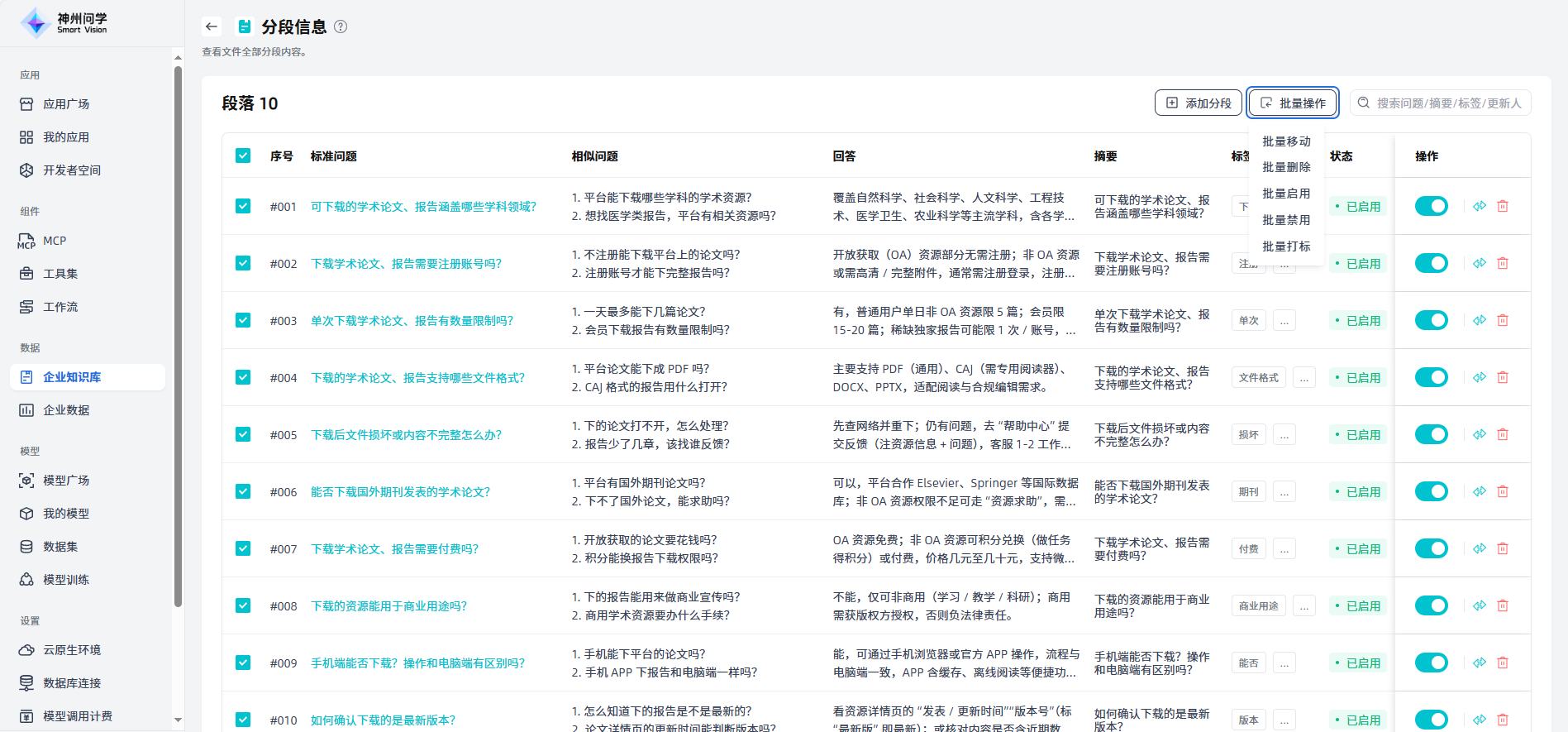
Task: Click the trash icon for row #006
Action: 1503,491
